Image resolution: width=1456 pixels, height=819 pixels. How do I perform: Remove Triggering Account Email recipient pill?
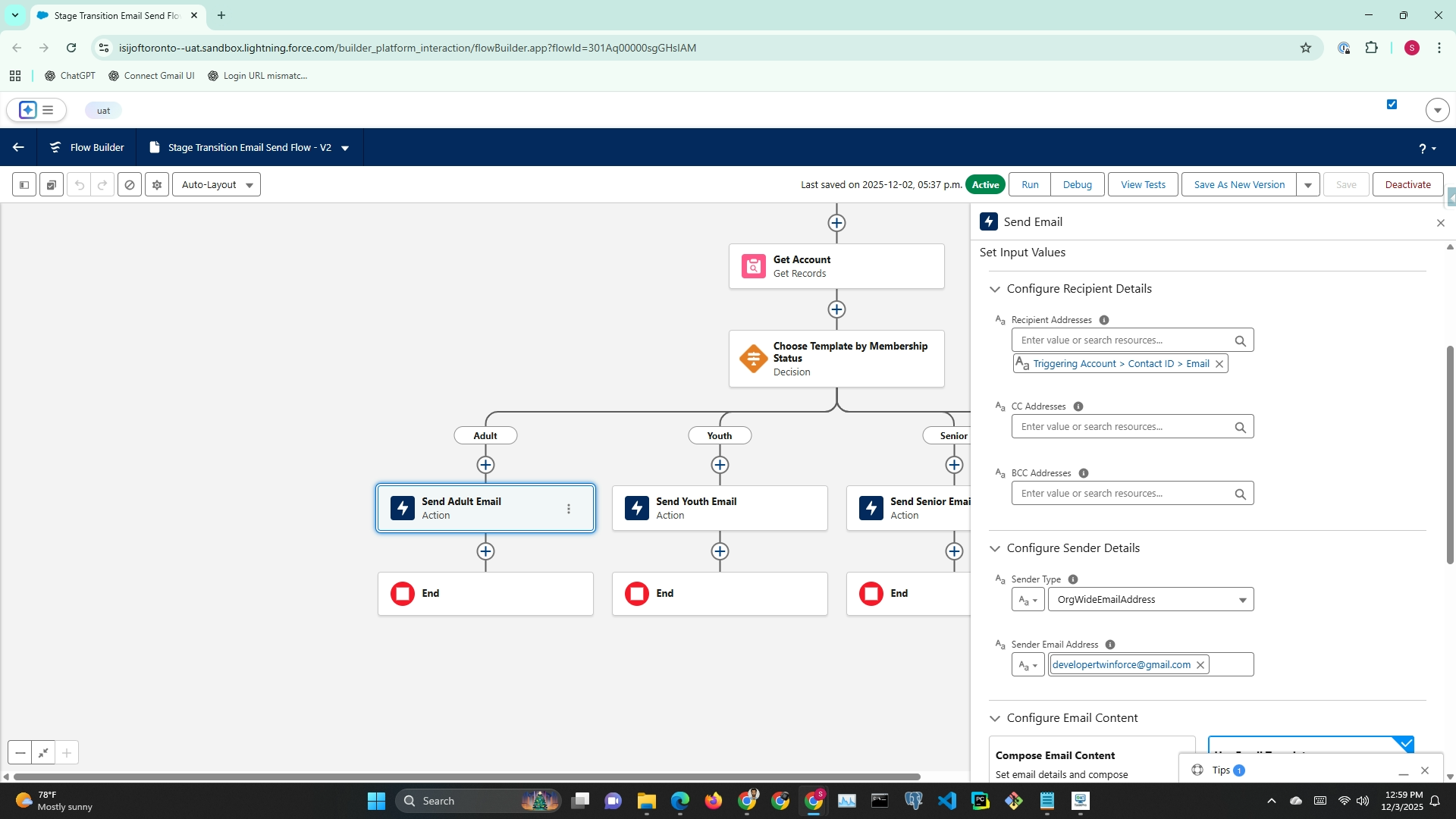coord(1219,364)
